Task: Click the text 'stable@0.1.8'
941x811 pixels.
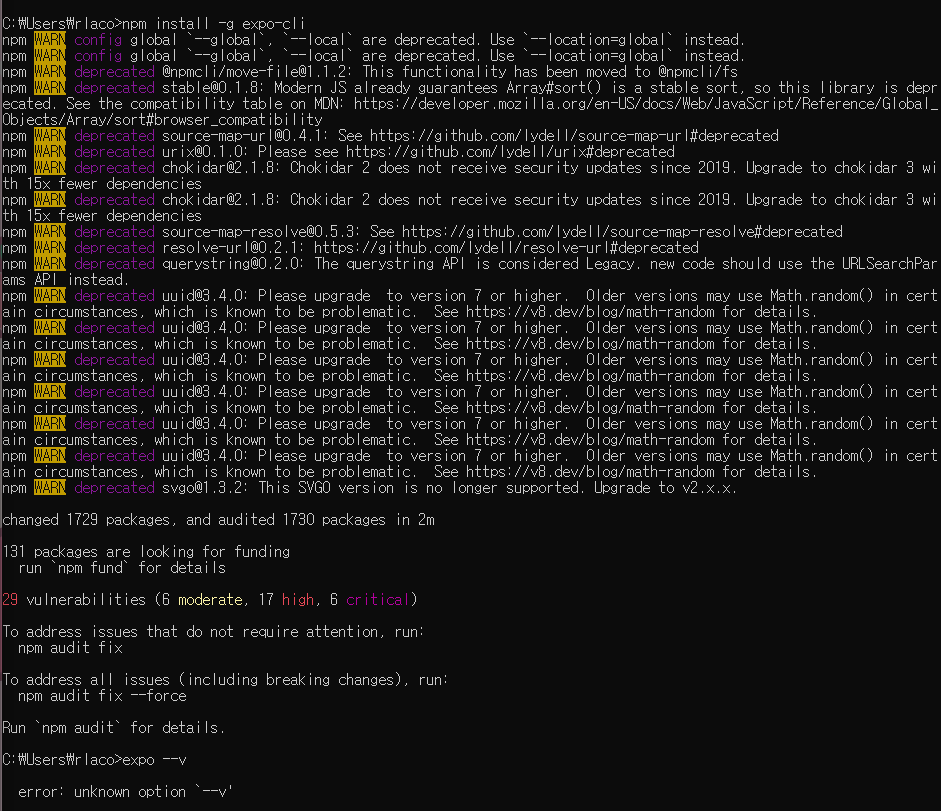Action: pyautogui.click(x=214, y=88)
